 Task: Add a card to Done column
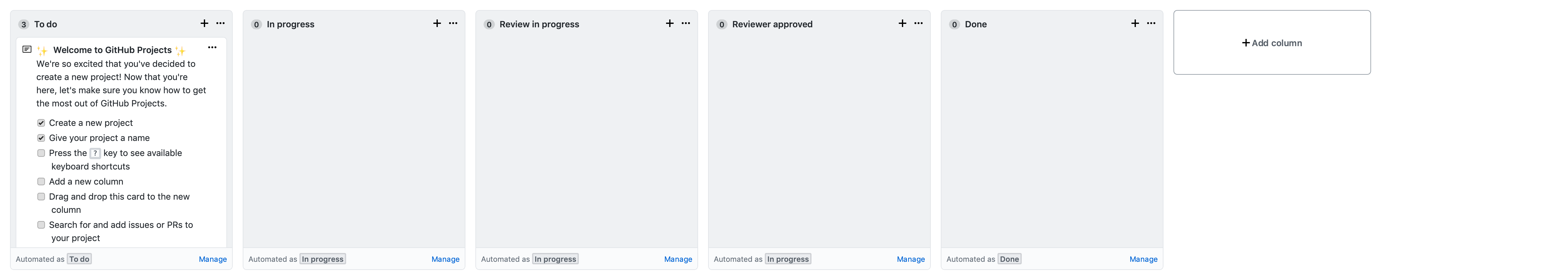[1135, 24]
